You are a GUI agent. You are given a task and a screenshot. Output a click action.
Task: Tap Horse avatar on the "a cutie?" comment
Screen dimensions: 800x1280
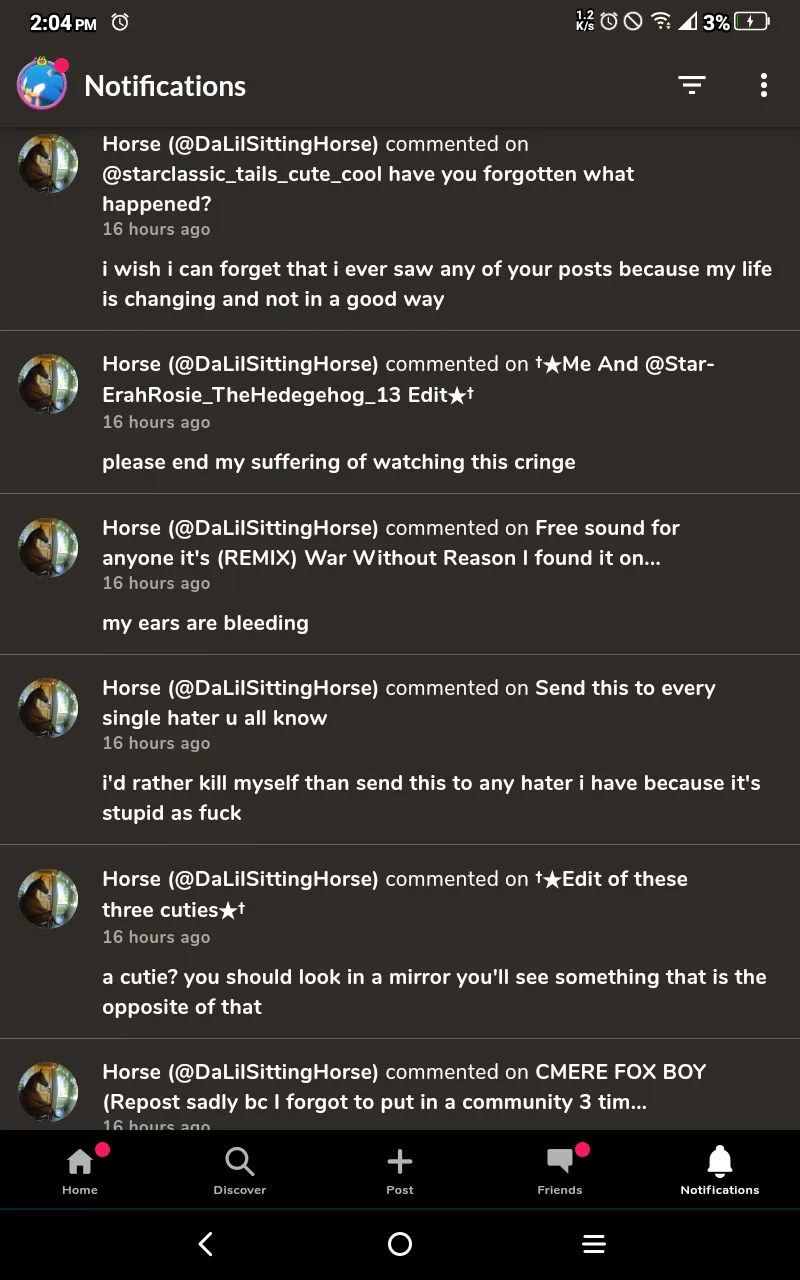pos(48,899)
